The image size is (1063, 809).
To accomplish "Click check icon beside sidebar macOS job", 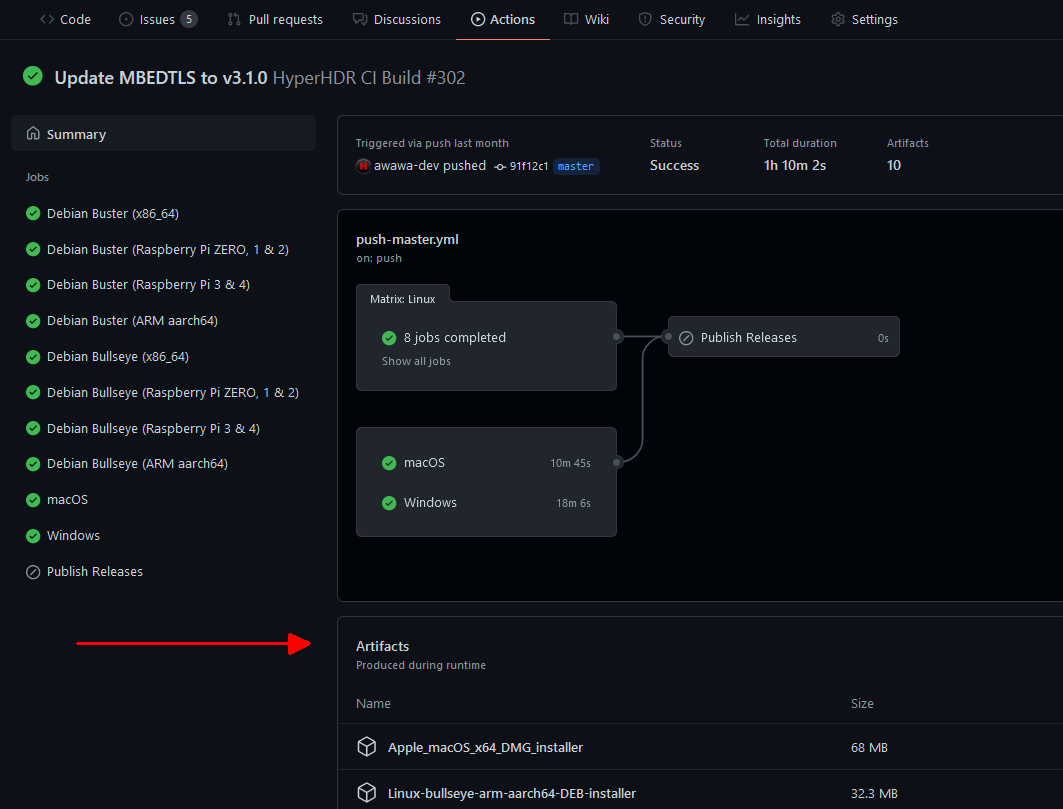I will (x=33, y=500).
